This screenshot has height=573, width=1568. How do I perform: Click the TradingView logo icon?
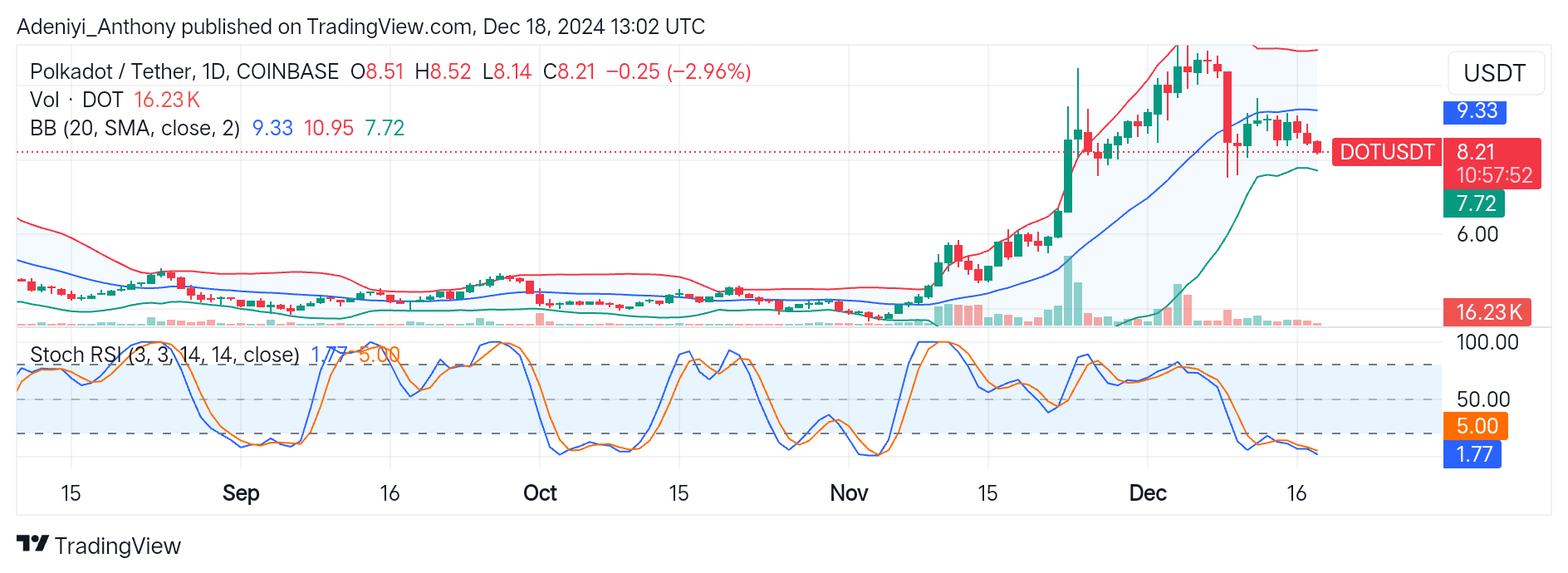(32, 544)
